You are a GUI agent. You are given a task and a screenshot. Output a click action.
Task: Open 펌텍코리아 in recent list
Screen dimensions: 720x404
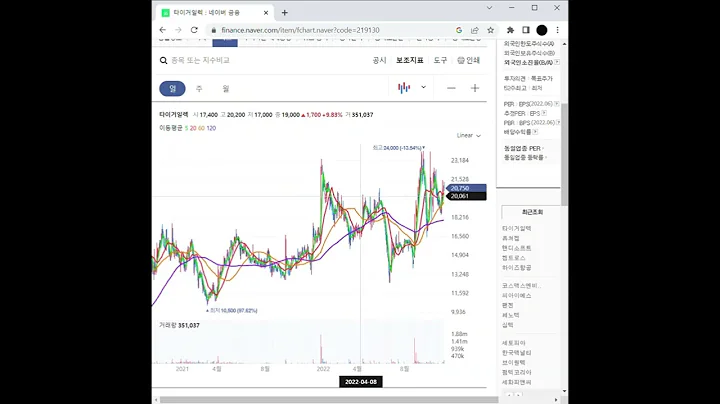click(517, 372)
